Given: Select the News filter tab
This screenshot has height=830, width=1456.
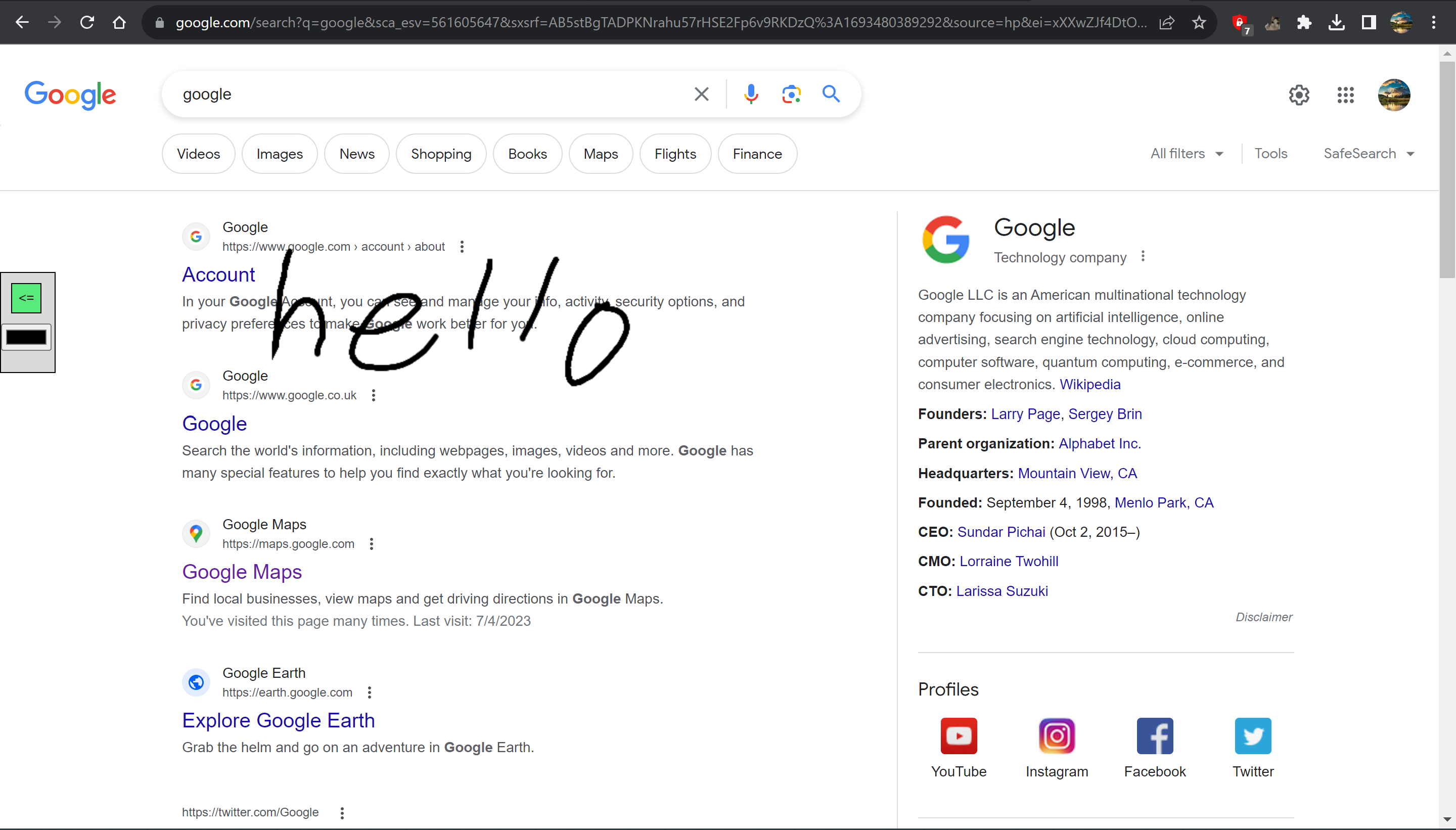Looking at the screenshot, I should pos(357,154).
